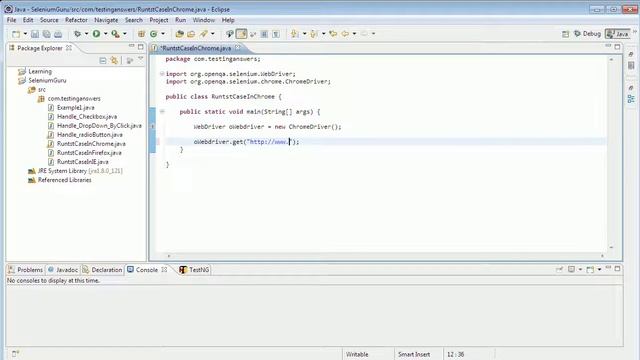Click the New file wizard icon

[16, 34]
